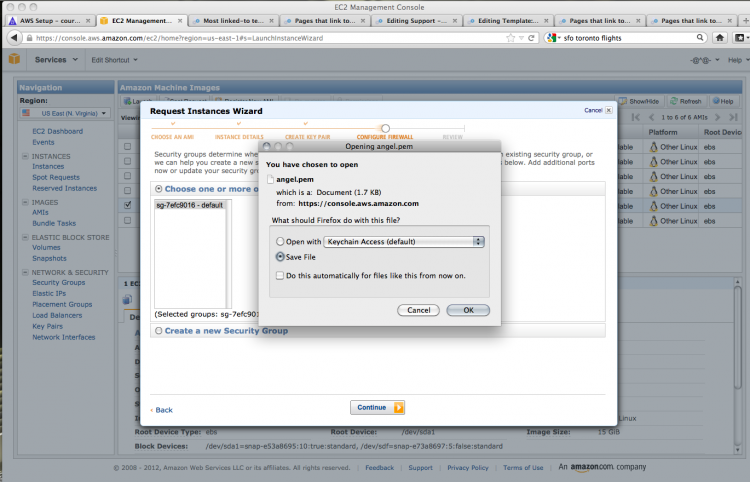Select 'Choose one or more' security groups option
Screen dimensions: 750x482
(159, 189)
